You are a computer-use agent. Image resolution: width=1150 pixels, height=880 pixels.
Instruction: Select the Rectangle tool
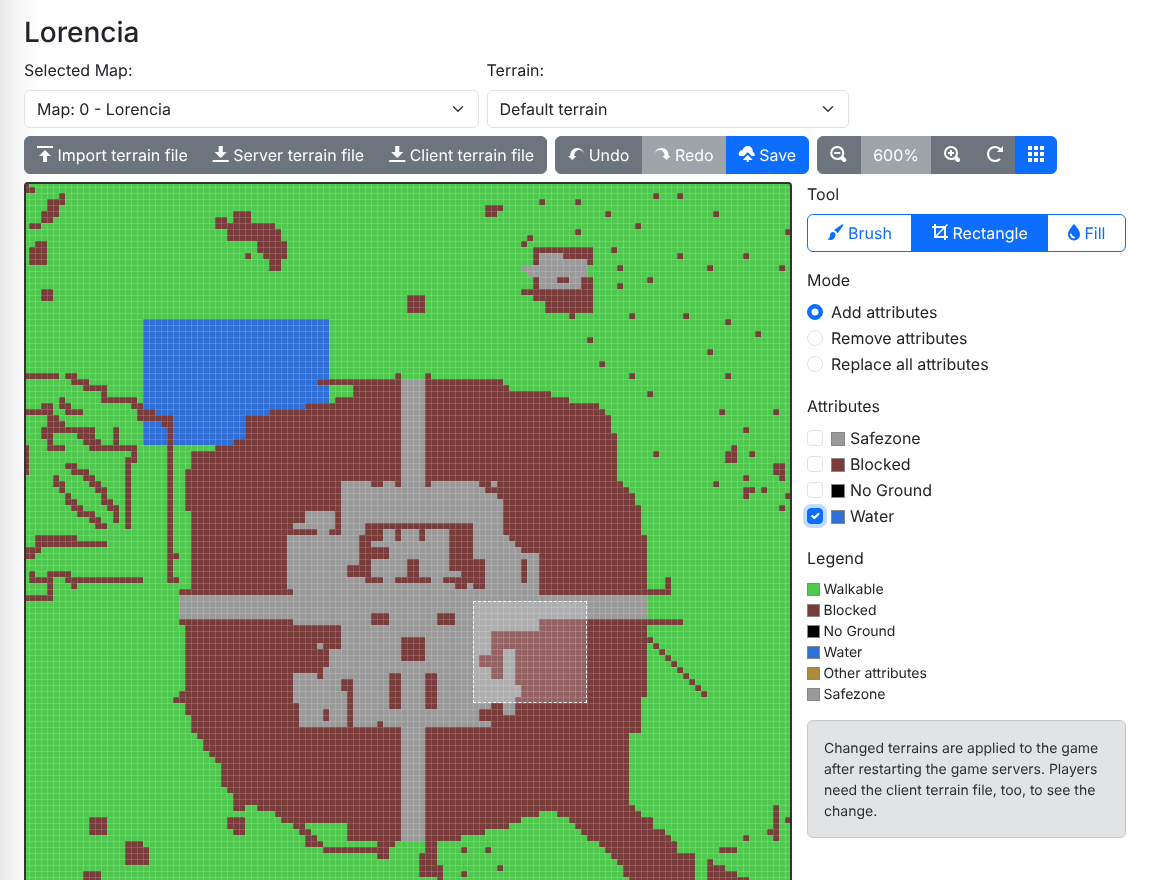coord(979,233)
